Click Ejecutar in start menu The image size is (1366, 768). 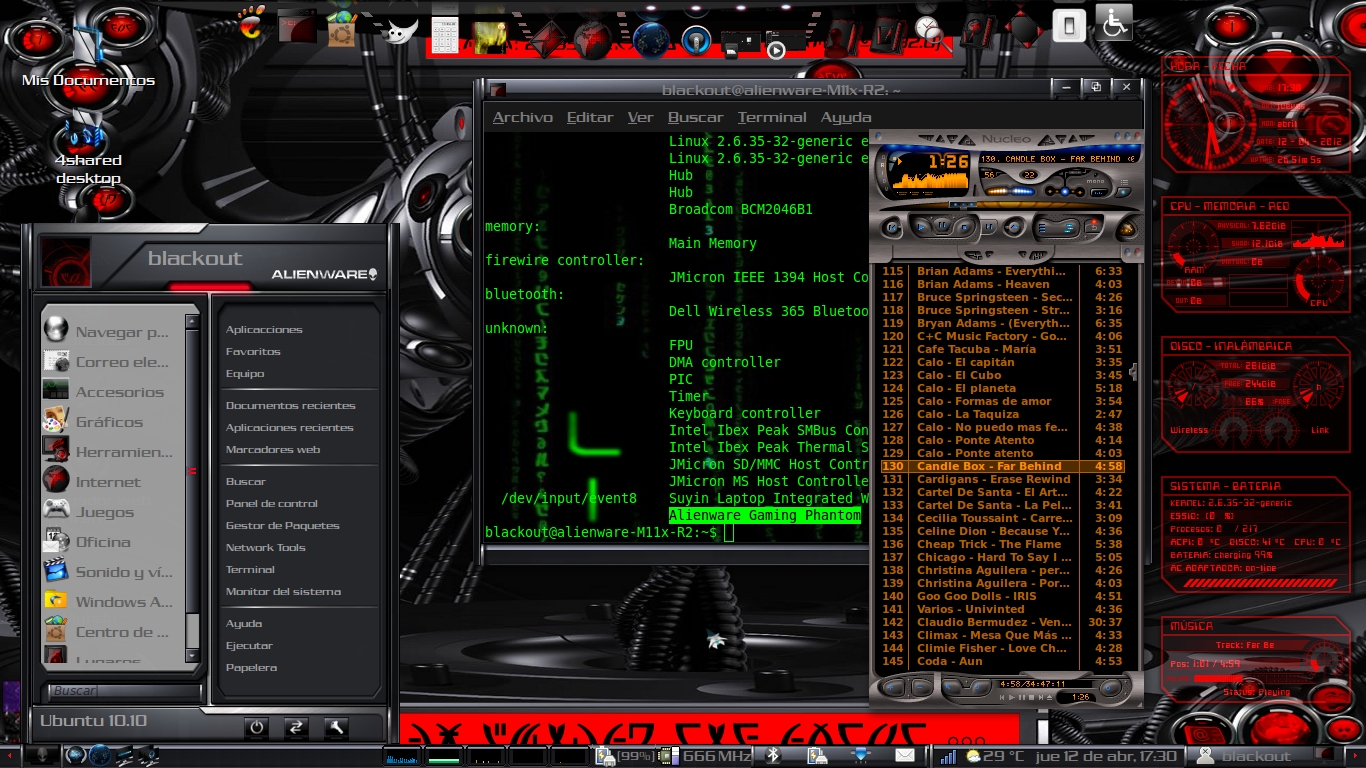[249, 645]
